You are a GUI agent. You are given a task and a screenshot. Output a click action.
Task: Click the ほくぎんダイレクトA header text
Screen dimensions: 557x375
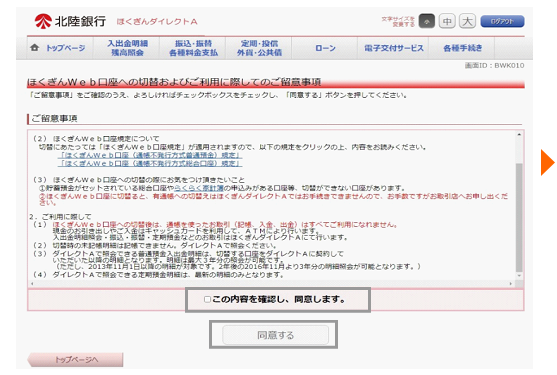[x=157, y=22]
